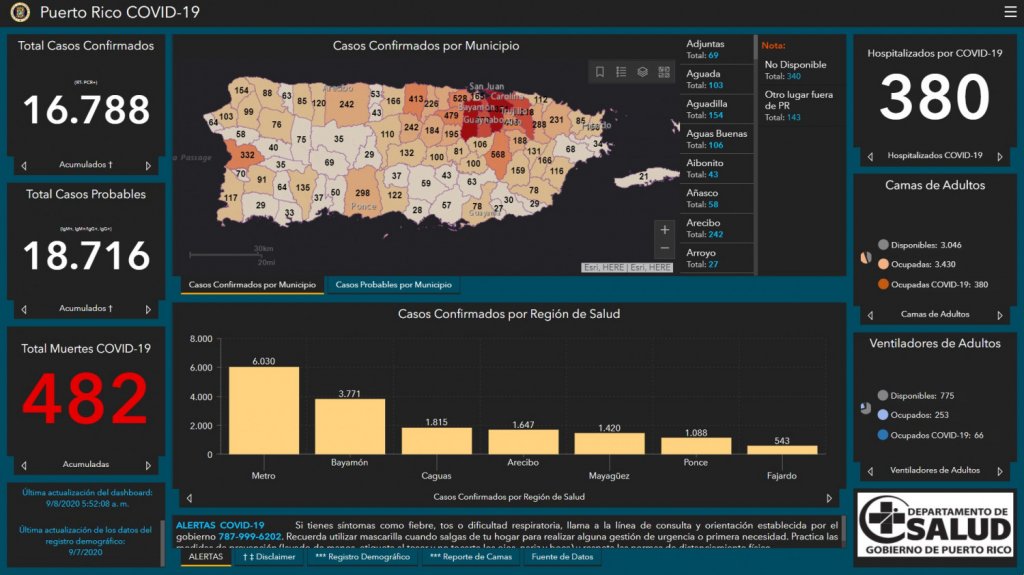1024x575 pixels.
Task: Go to previous Camas de Adultos panel
Action: 870,315
